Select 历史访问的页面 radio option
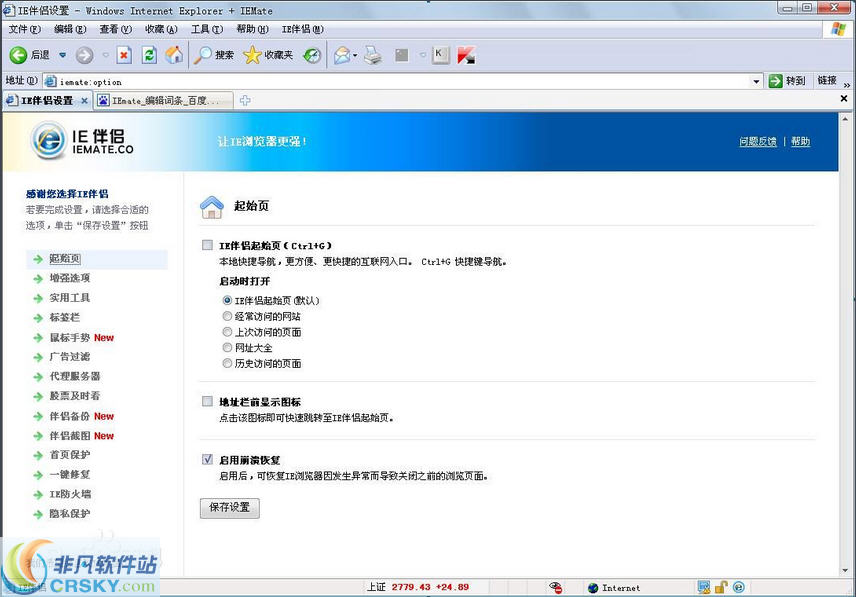Viewport: 856px width, 597px height. [x=227, y=363]
